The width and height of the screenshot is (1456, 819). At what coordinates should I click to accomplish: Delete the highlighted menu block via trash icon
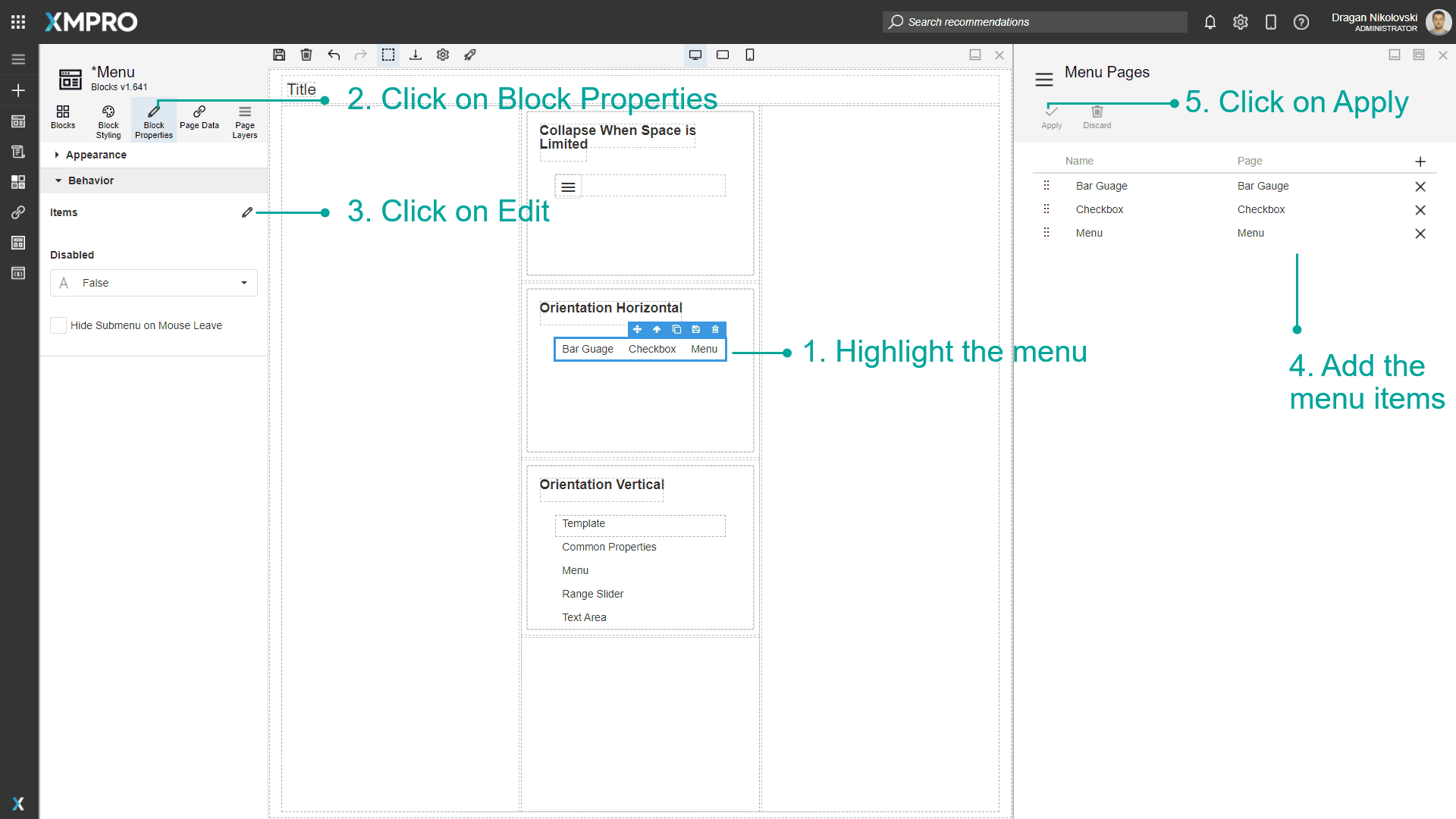point(715,329)
